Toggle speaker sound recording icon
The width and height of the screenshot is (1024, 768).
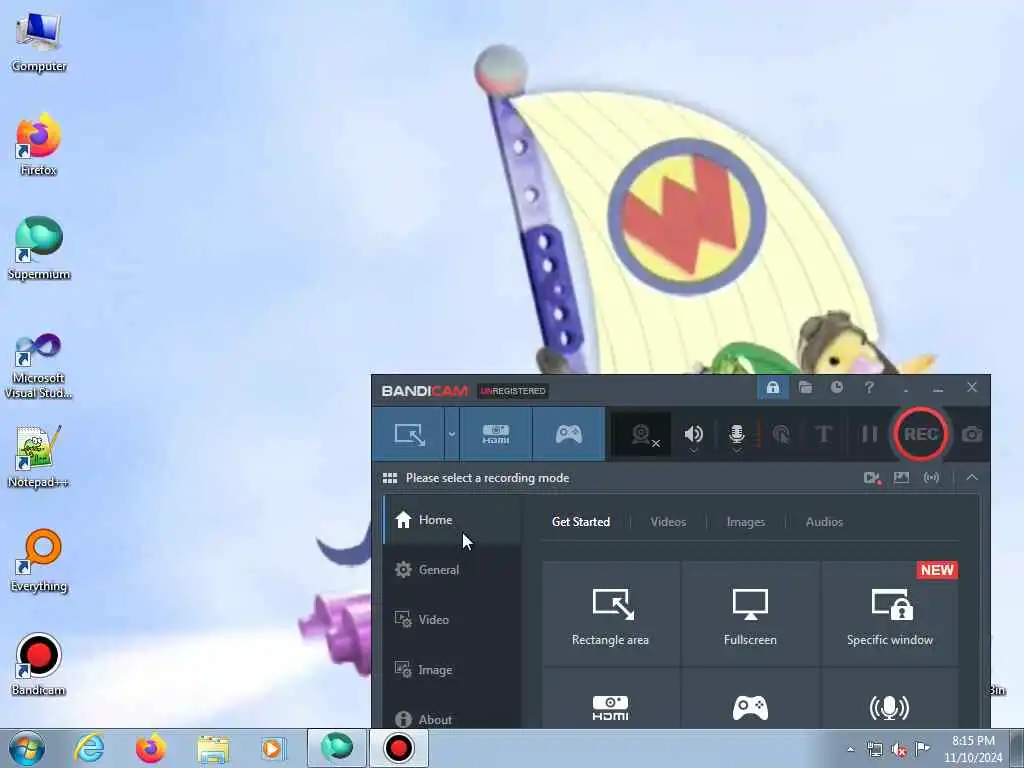(694, 435)
